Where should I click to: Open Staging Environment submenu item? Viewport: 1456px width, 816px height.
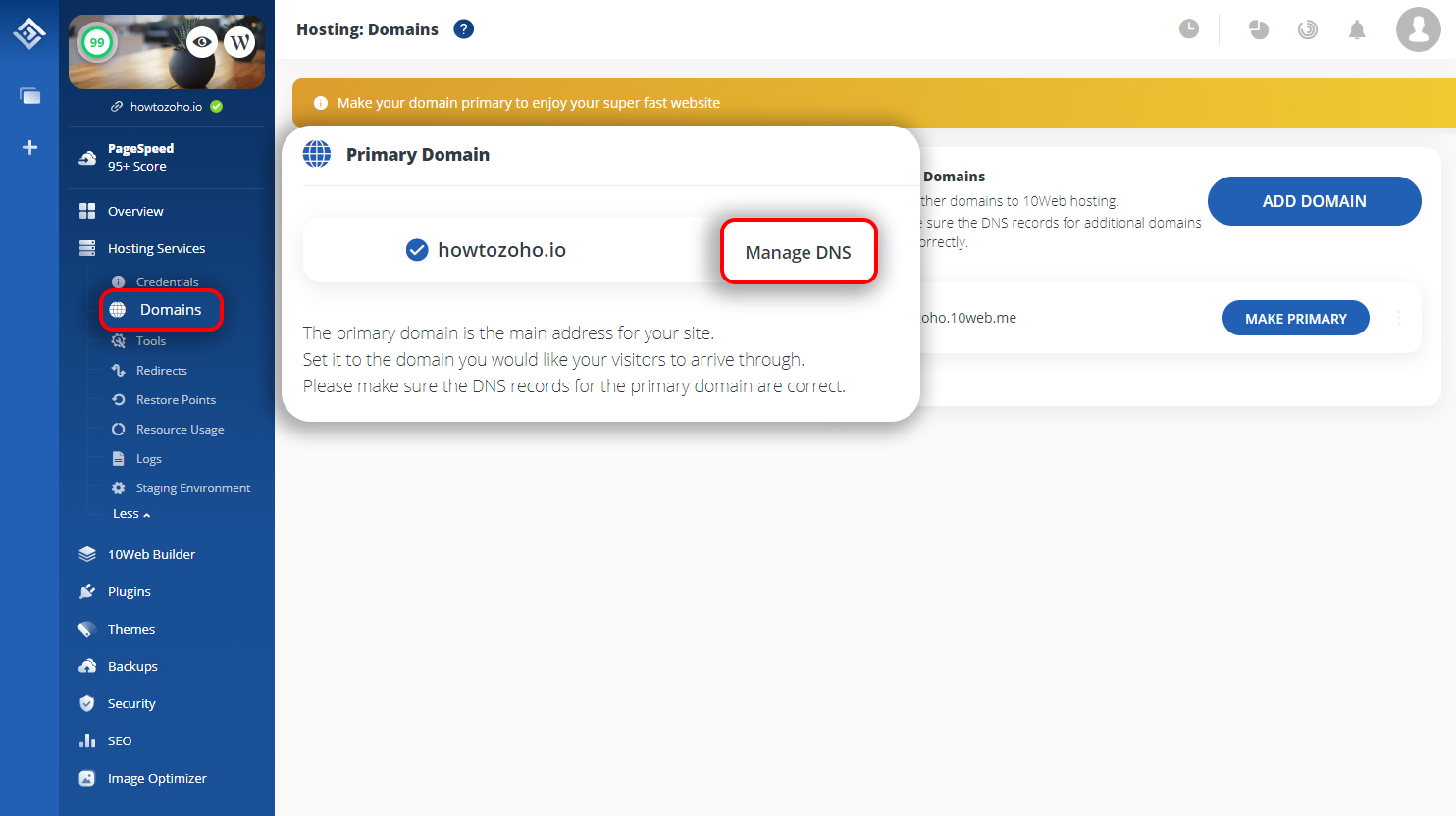193,488
